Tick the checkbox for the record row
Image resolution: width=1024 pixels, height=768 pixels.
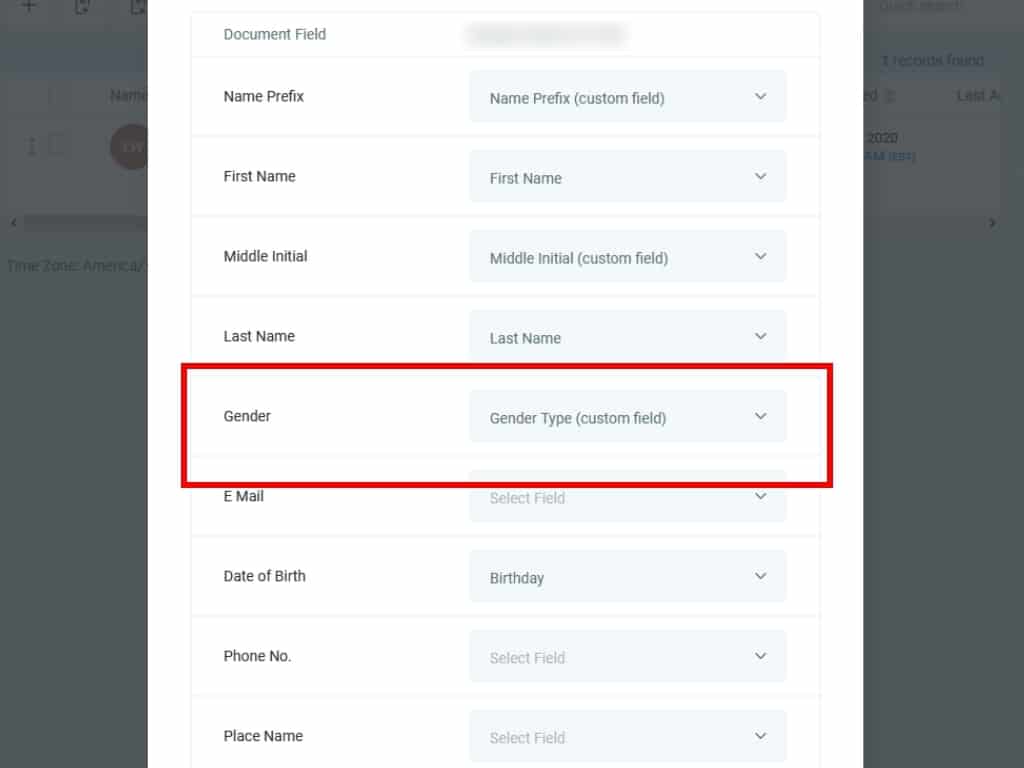(58, 146)
